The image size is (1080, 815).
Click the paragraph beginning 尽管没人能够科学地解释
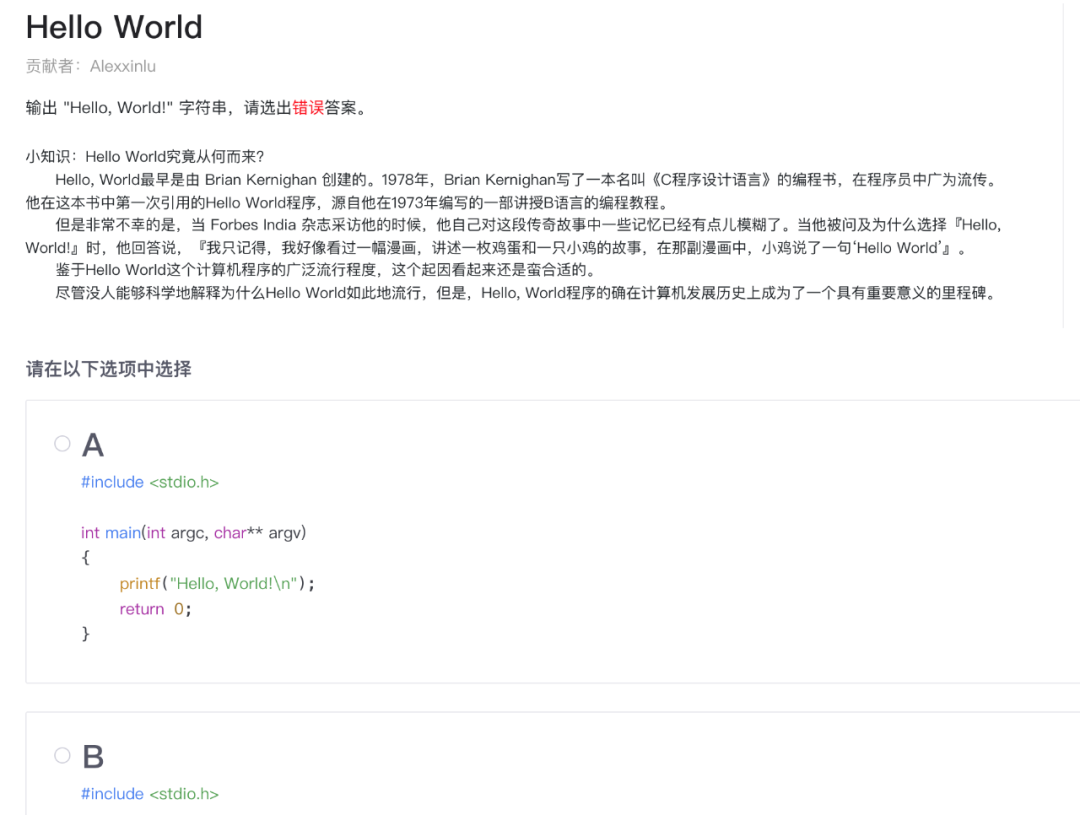526,293
